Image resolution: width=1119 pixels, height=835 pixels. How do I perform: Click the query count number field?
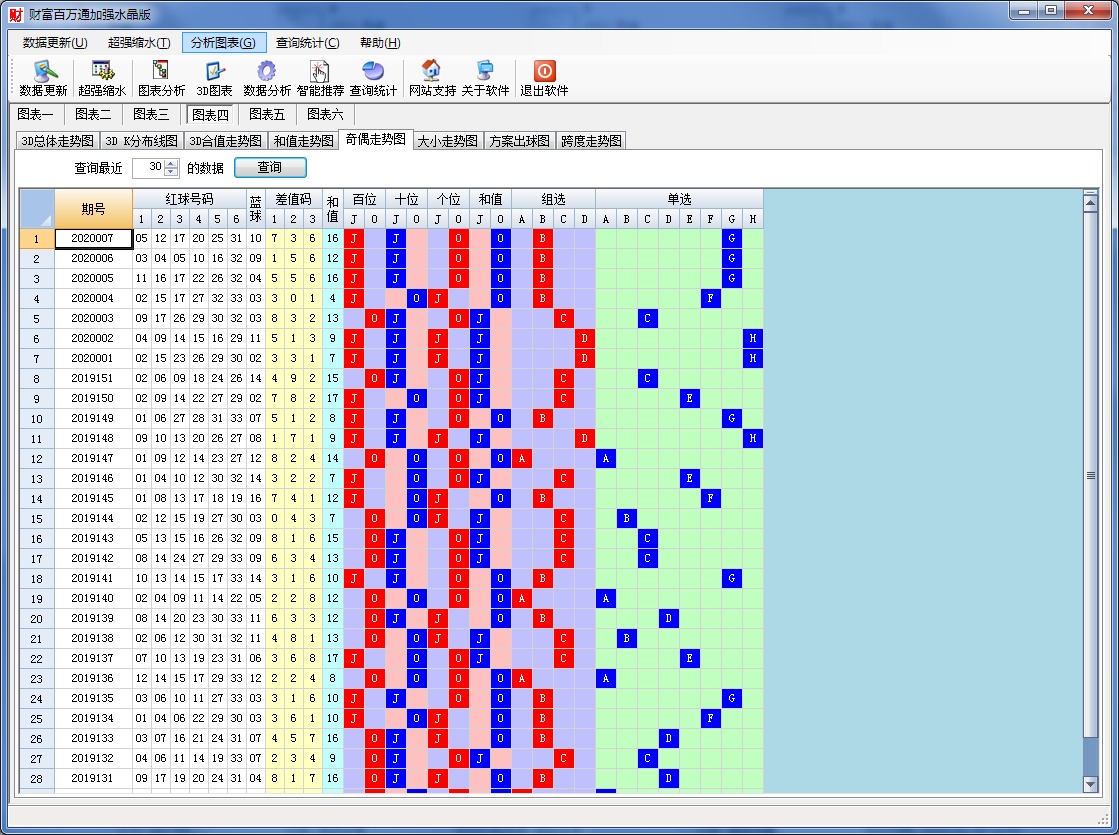(x=148, y=168)
